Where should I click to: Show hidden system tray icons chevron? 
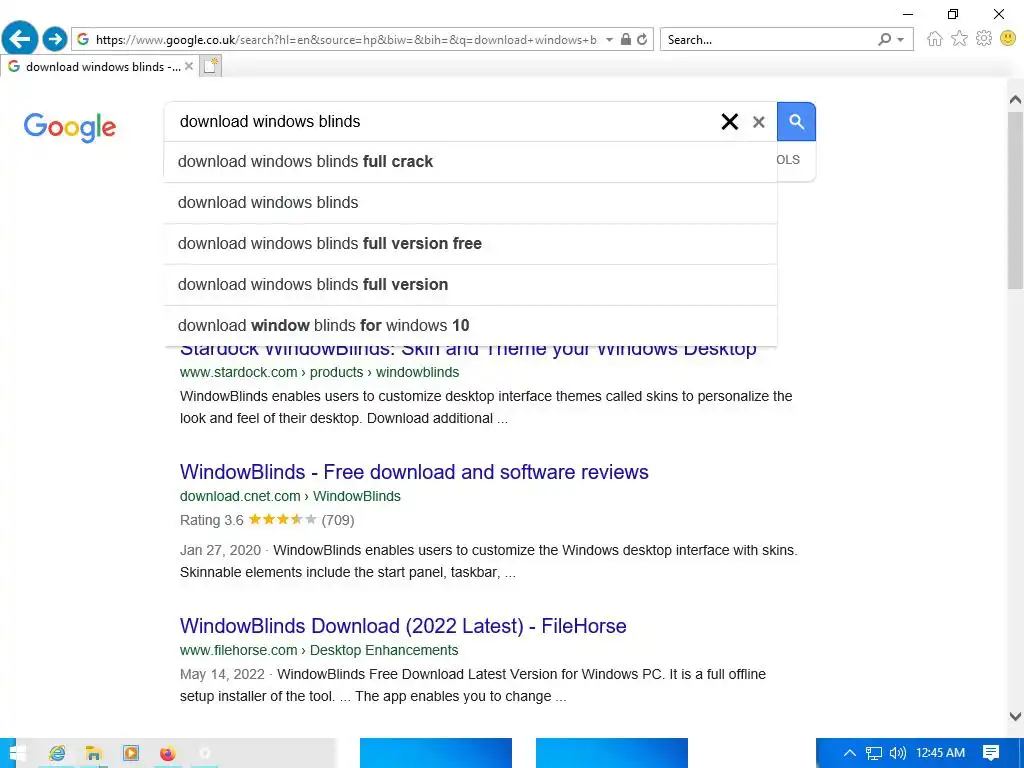click(x=850, y=753)
